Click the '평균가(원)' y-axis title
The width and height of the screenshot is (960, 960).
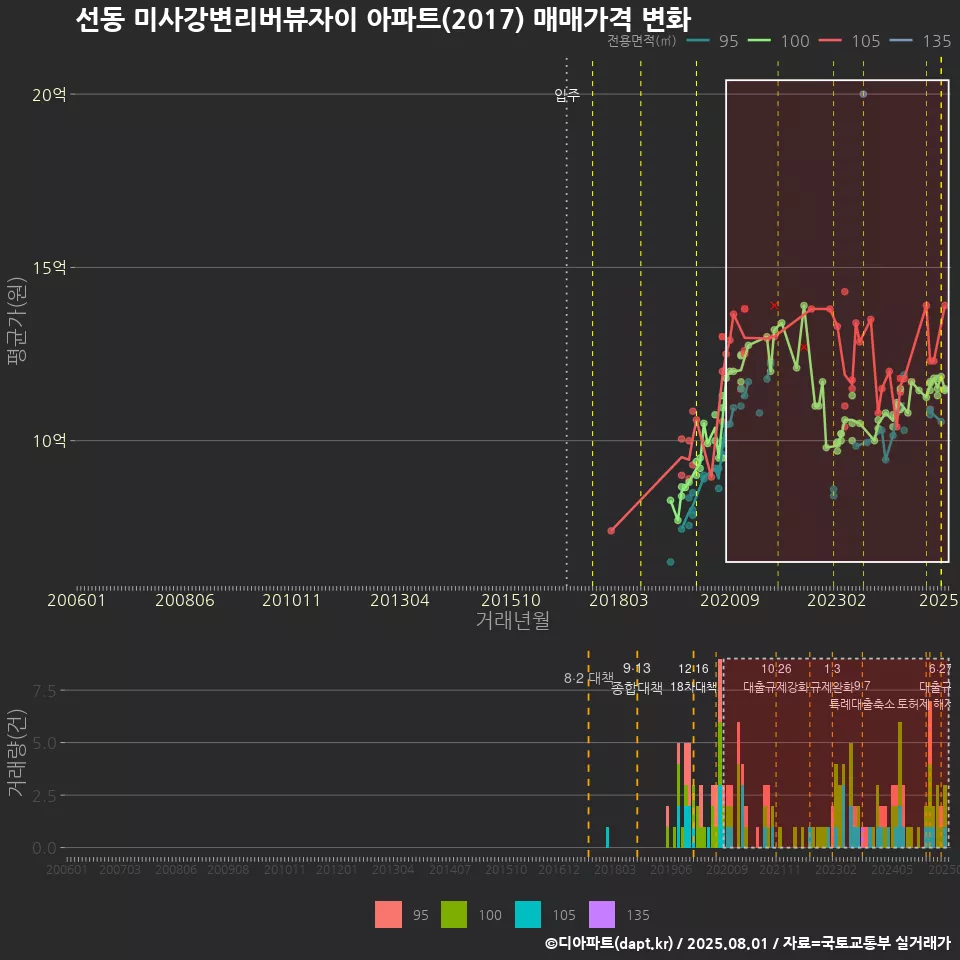coord(17,321)
